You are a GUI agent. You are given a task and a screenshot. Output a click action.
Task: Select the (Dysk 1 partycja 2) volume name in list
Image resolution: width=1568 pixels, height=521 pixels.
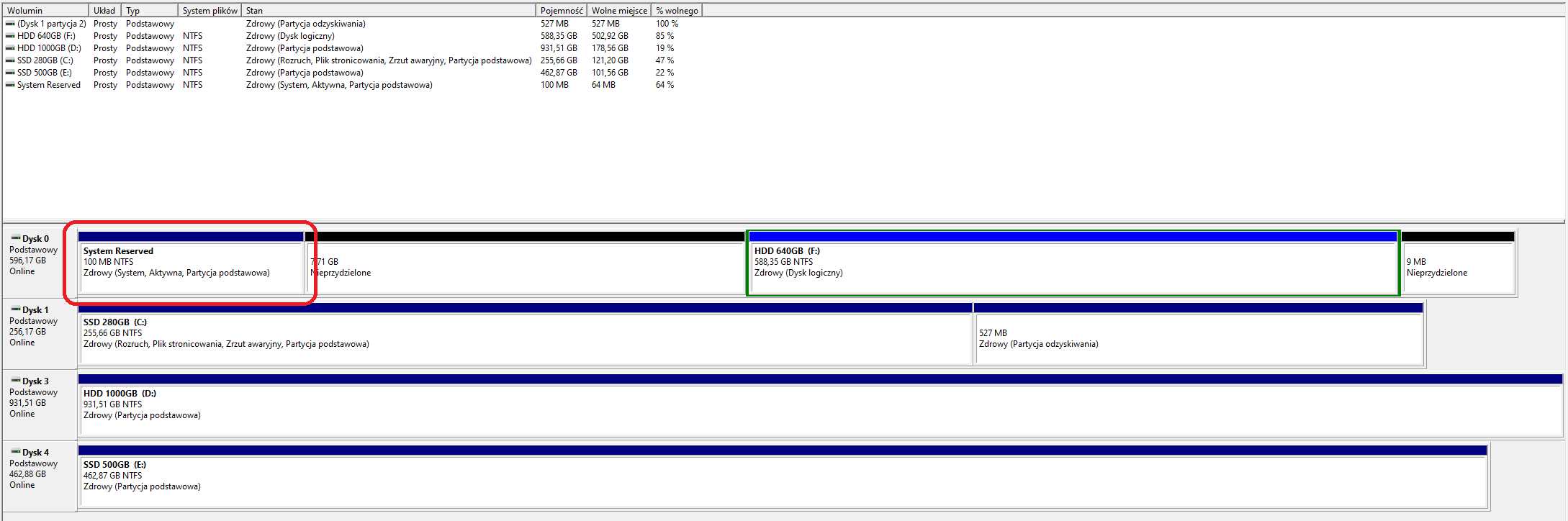[x=52, y=24]
